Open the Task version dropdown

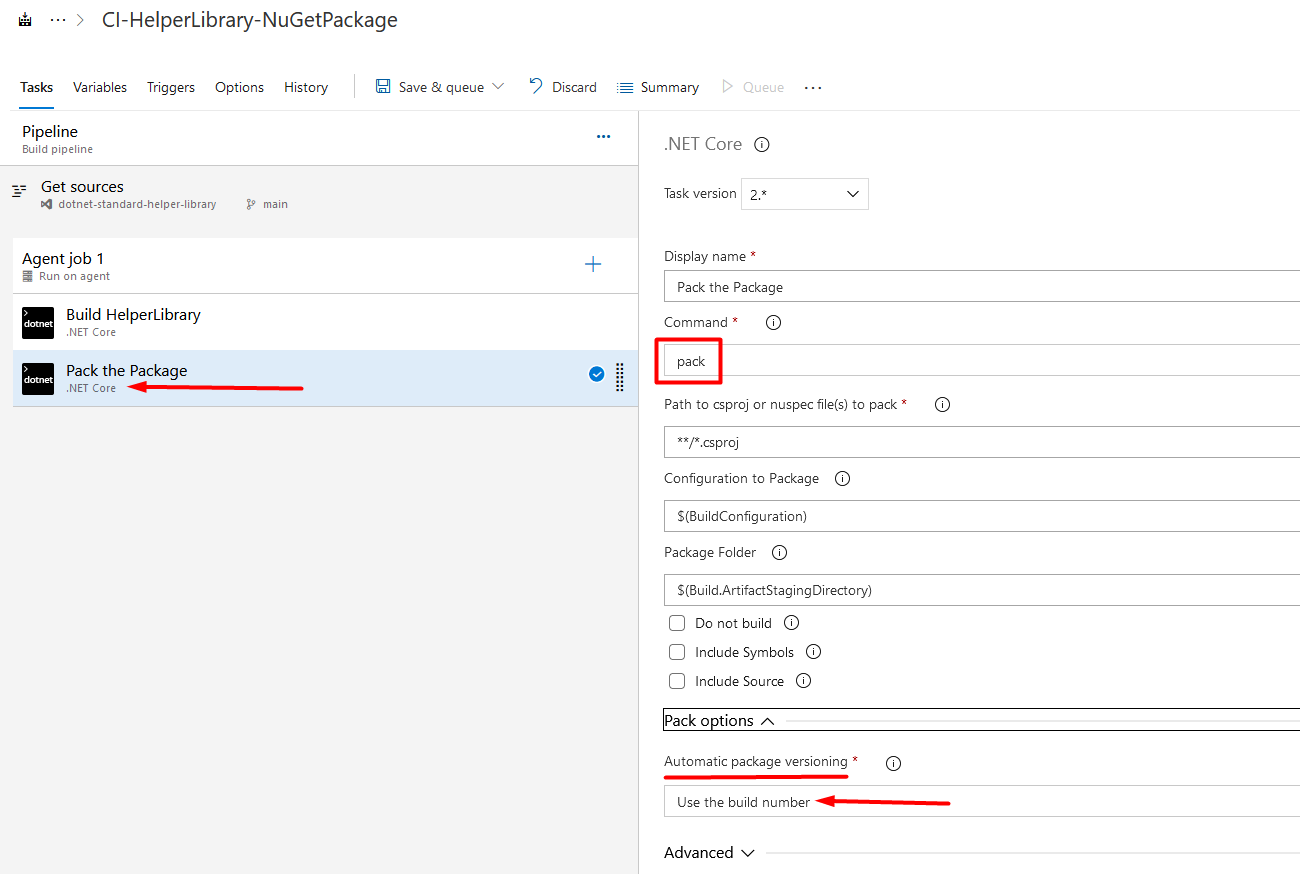pos(805,194)
